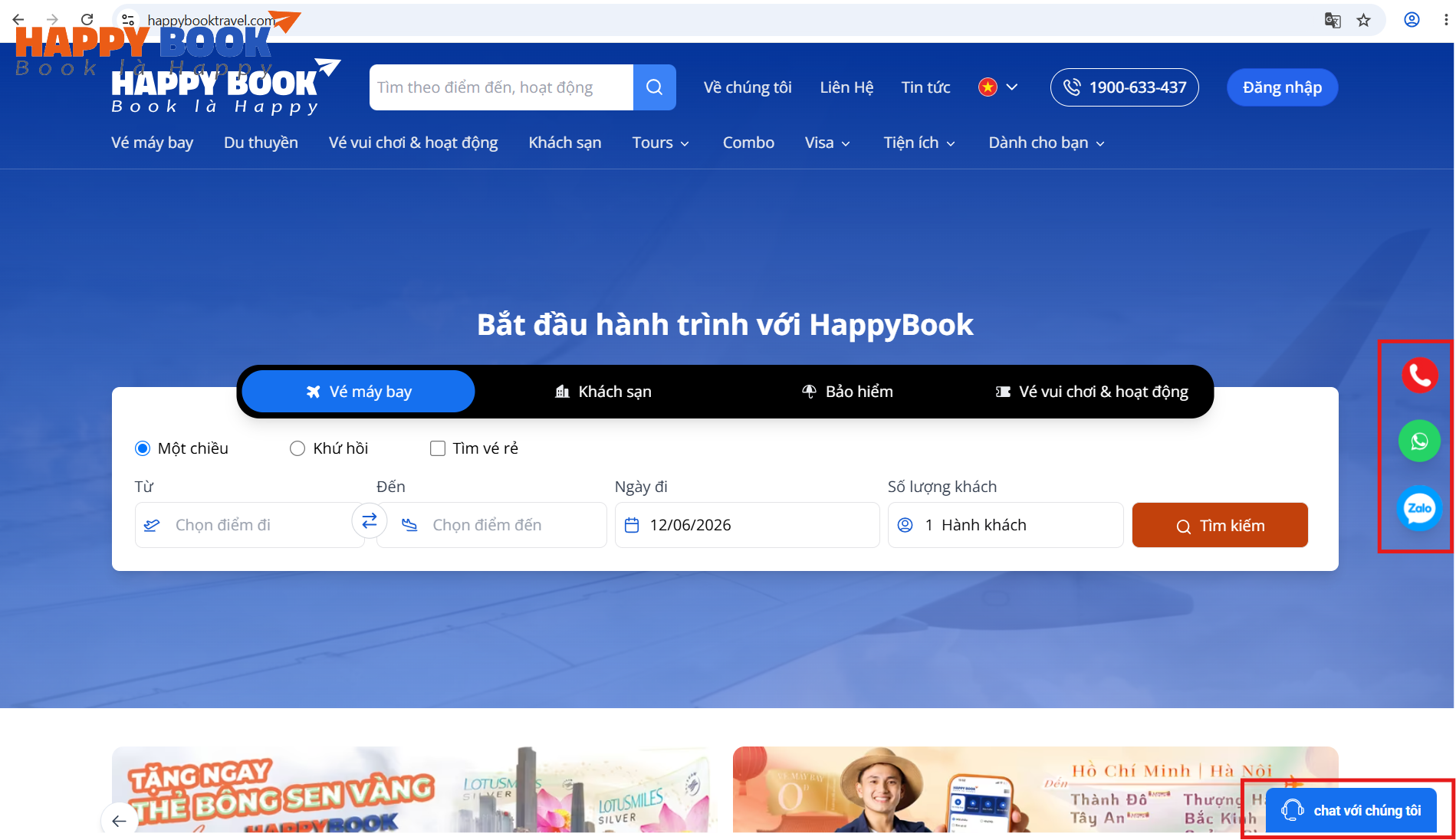This screenshot has width=1456, height=840.
Task: Open the Combo nav menu item
Action: click(748, 143)
